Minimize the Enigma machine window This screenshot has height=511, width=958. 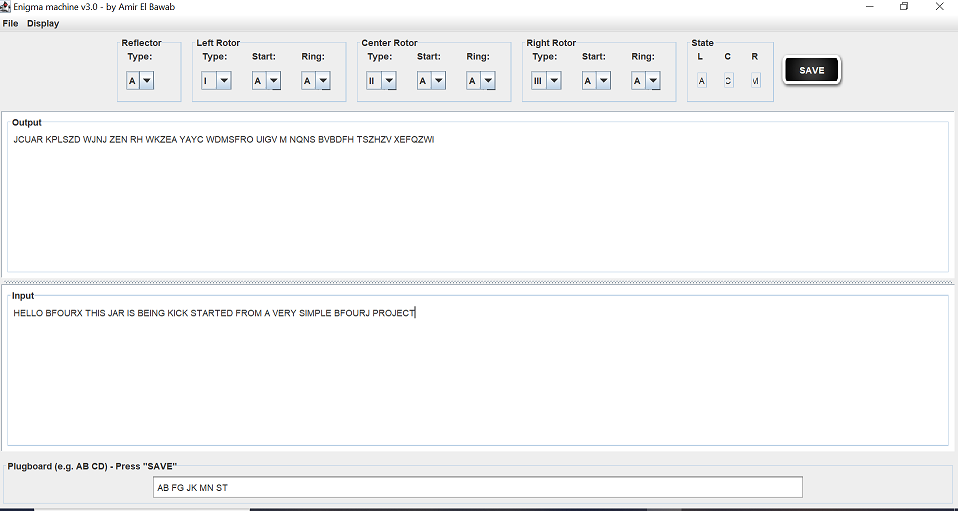pyautogui.click(x=869, y=7)
